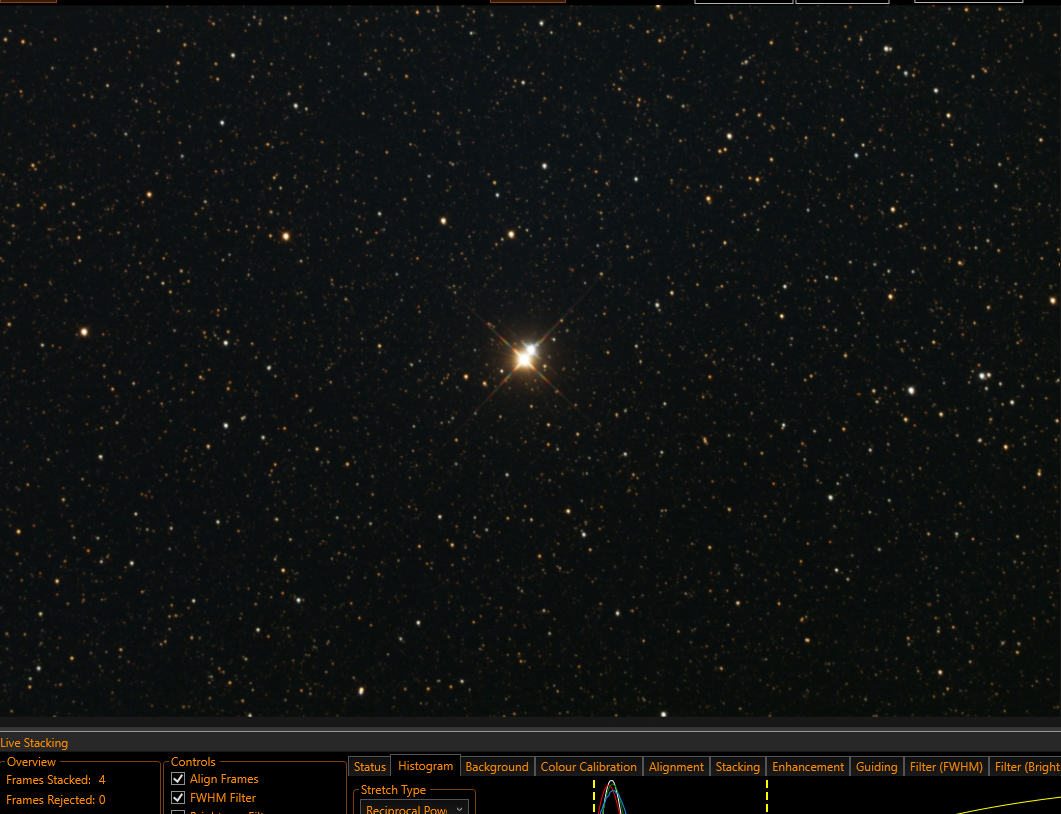
Task: Click the left yellow dashed histogram marker
Action: (x=594, y=796)
